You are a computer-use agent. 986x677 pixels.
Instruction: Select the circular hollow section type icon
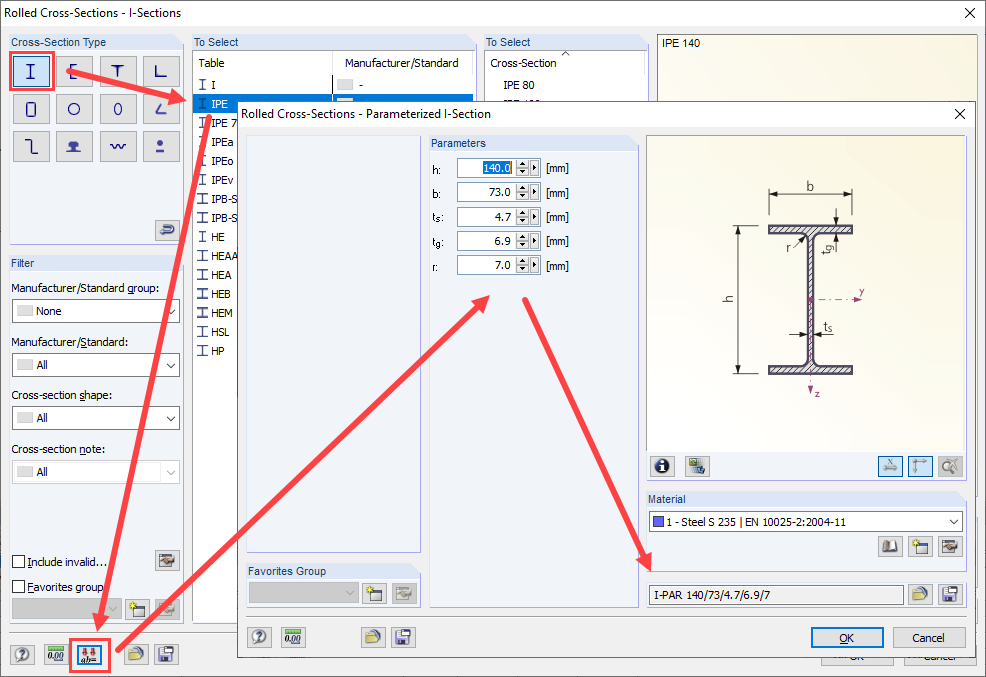coord(74,109)
